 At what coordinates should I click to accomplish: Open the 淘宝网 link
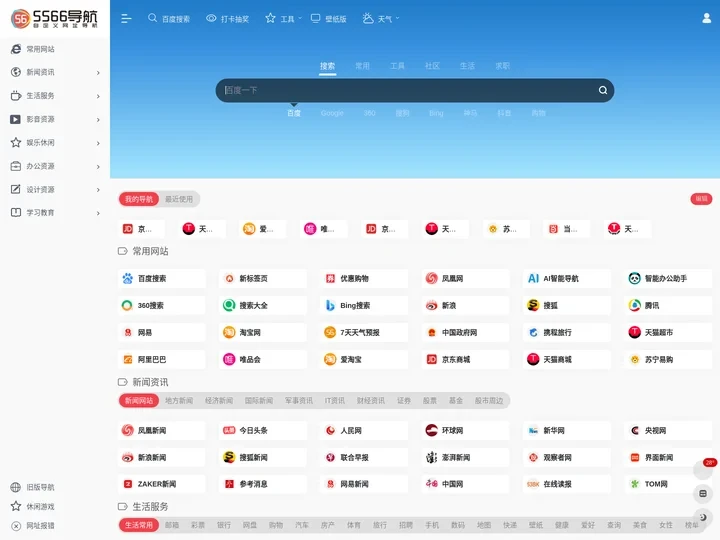click(x=263, y=332)
